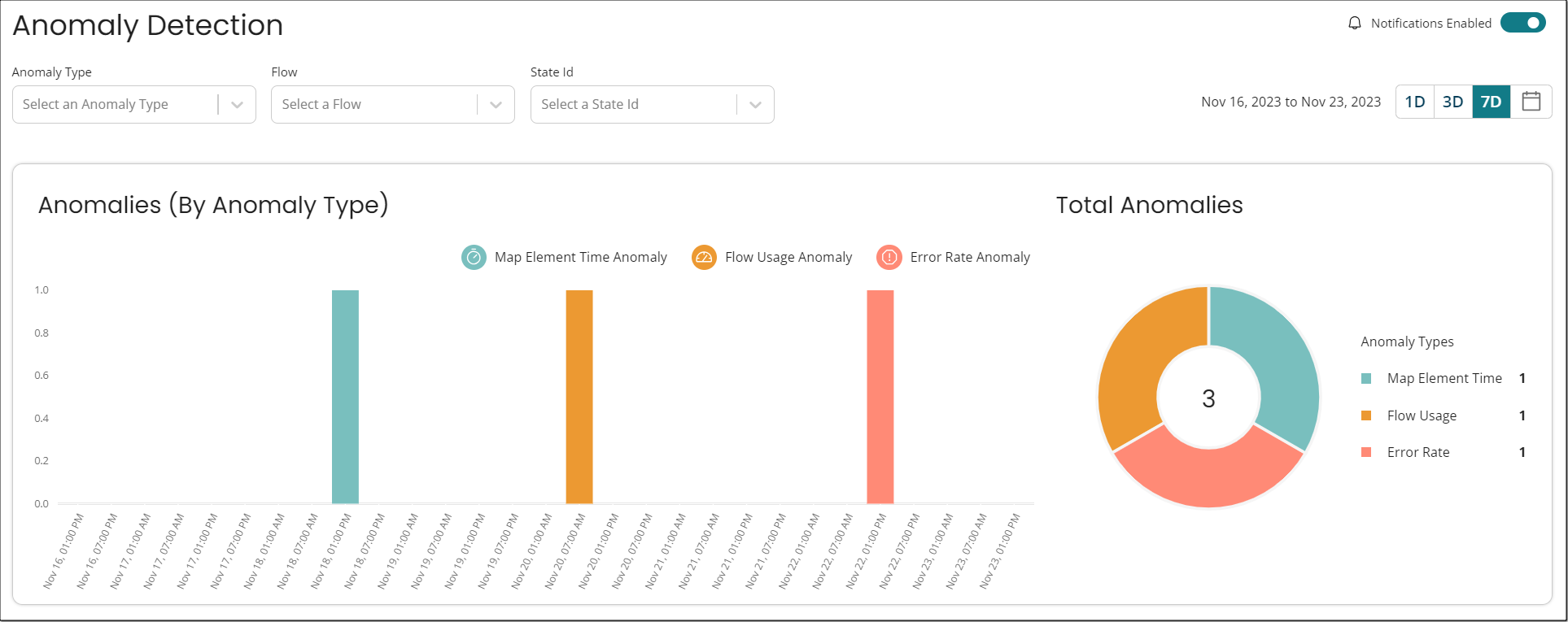The image size is (1568, 622).
Task: Click the Flow Usage orange swatch
Action: coord(1366,415)
